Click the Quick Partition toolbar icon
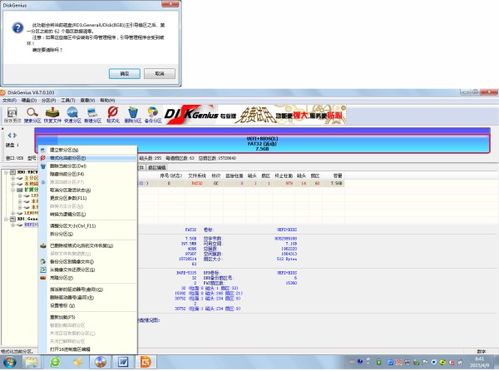 pyautogui.click(x=73, y=115)
